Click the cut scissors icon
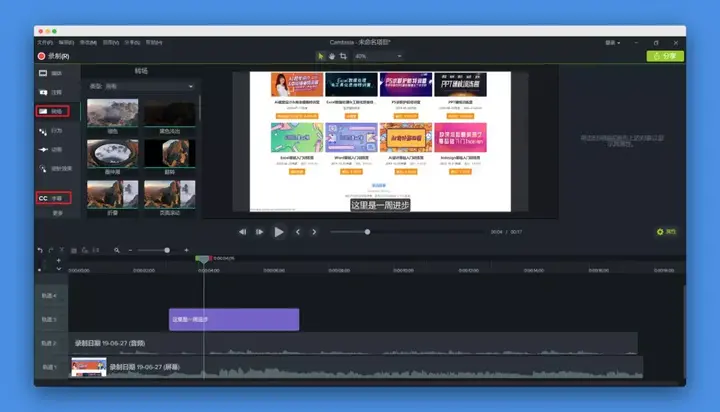Image resolution: width=720 pixels, height=412 pixels. click(62, 250)
